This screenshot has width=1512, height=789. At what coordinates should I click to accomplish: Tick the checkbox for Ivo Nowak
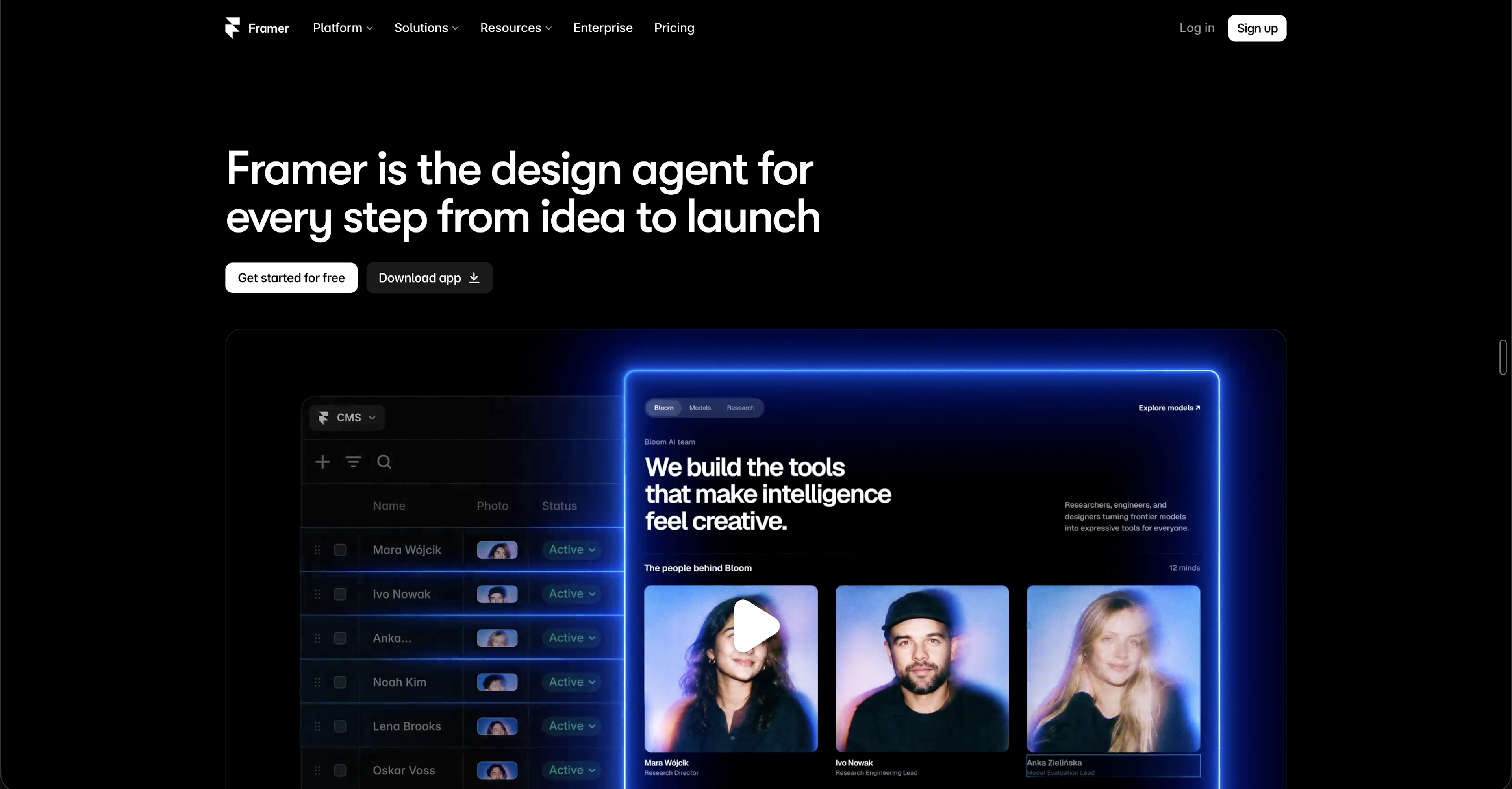341,594
